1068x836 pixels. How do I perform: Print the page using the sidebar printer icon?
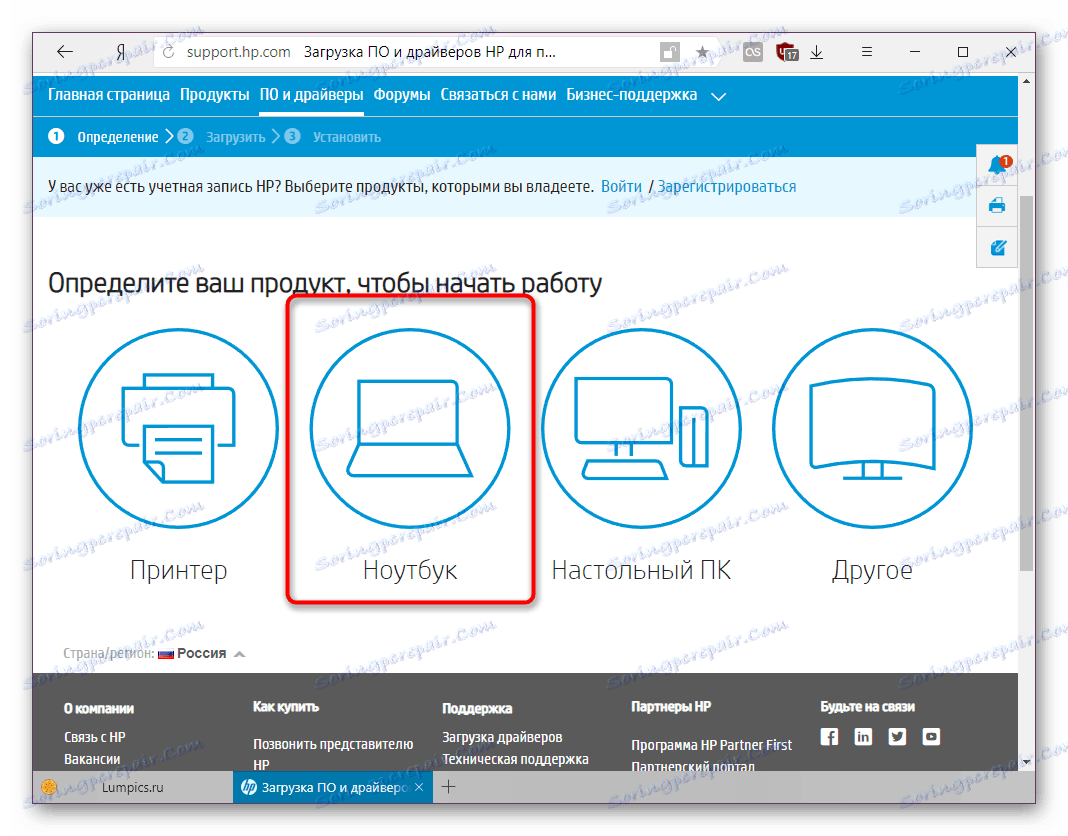point(996,206)
